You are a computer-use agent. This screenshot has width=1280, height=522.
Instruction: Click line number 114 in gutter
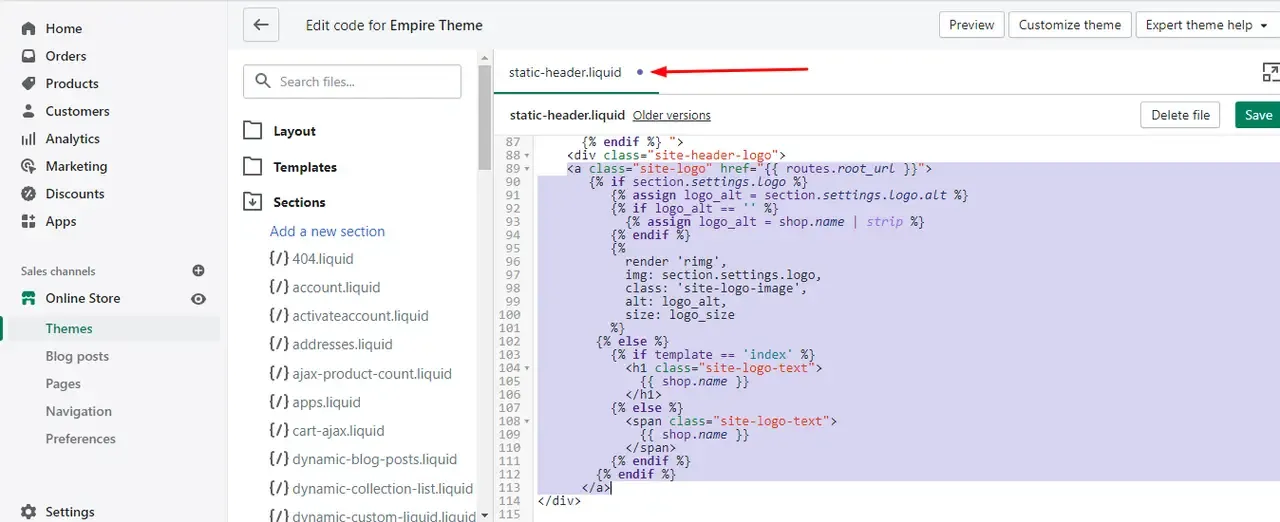coord(511,501)
